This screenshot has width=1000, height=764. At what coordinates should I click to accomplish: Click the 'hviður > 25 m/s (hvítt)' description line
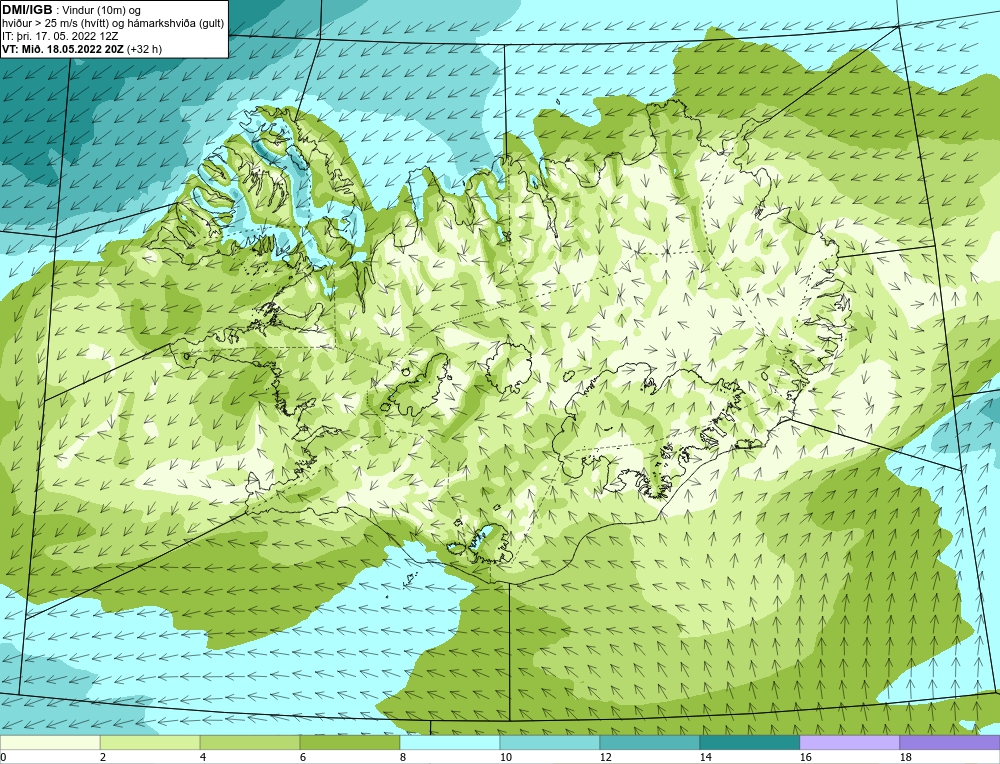pyautogui.click(x=113, y=24)
